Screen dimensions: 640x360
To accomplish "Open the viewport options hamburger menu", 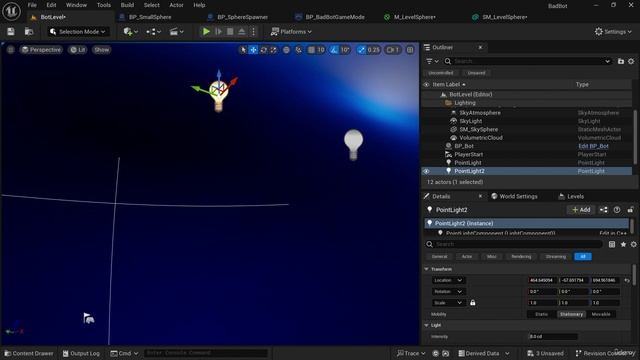I will tap(11, 50).
